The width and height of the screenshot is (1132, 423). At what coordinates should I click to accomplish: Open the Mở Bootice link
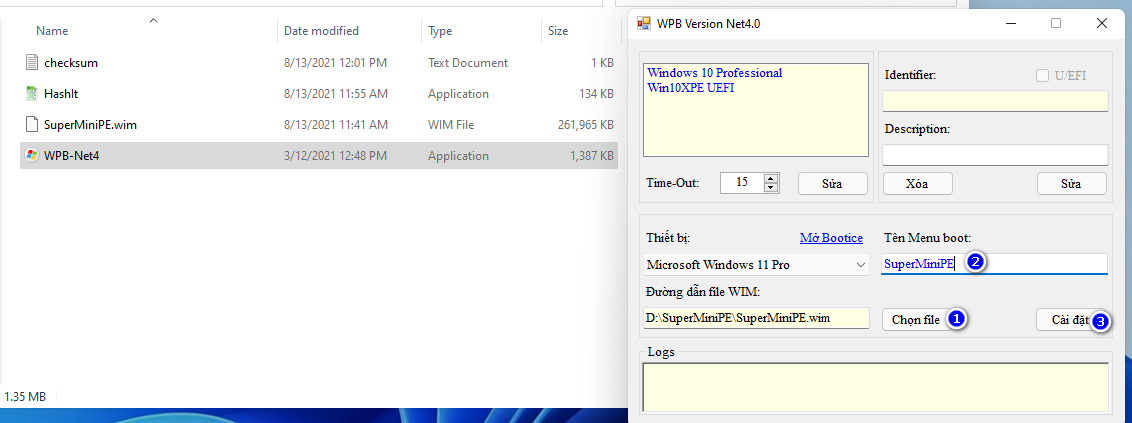[831, 237]
